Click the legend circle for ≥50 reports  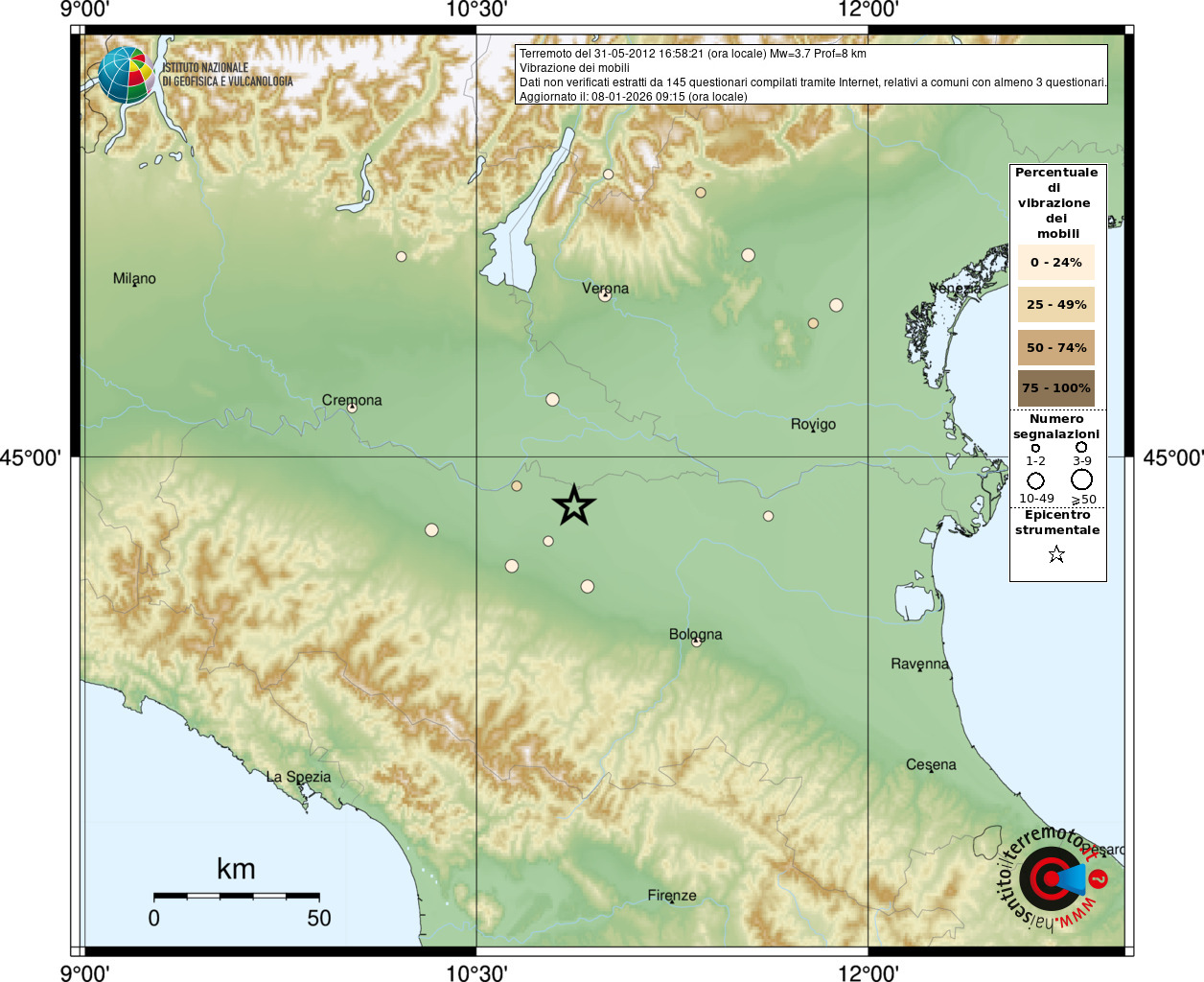click(1081, 479)
